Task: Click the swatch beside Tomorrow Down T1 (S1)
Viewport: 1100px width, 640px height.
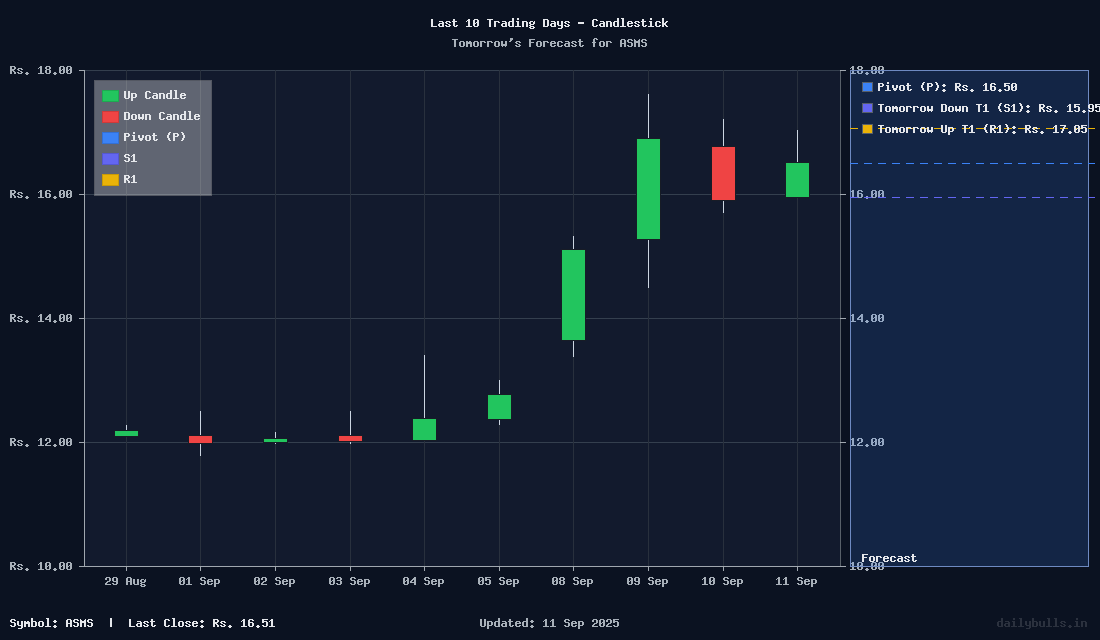Action: [x=867, y=108]
